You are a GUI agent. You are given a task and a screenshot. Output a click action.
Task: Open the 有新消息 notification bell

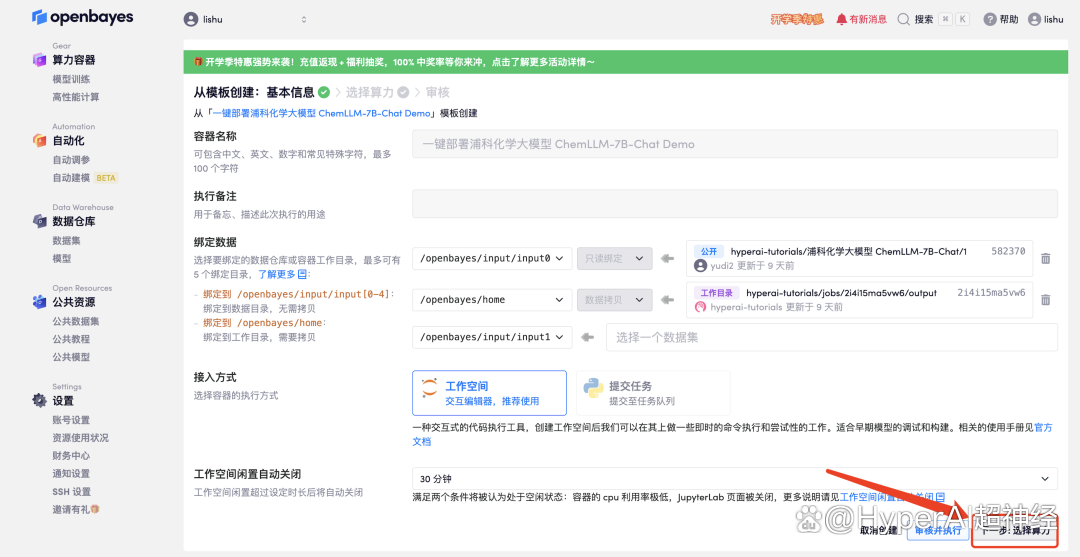841,19
